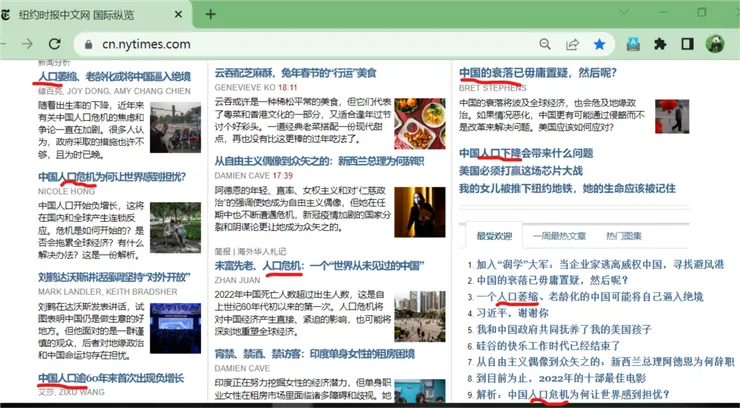Viewport: 740px width, 408px height.
Task: Open ranked item 5 我和中国政府共同抚养
Action: click(564, 329)
